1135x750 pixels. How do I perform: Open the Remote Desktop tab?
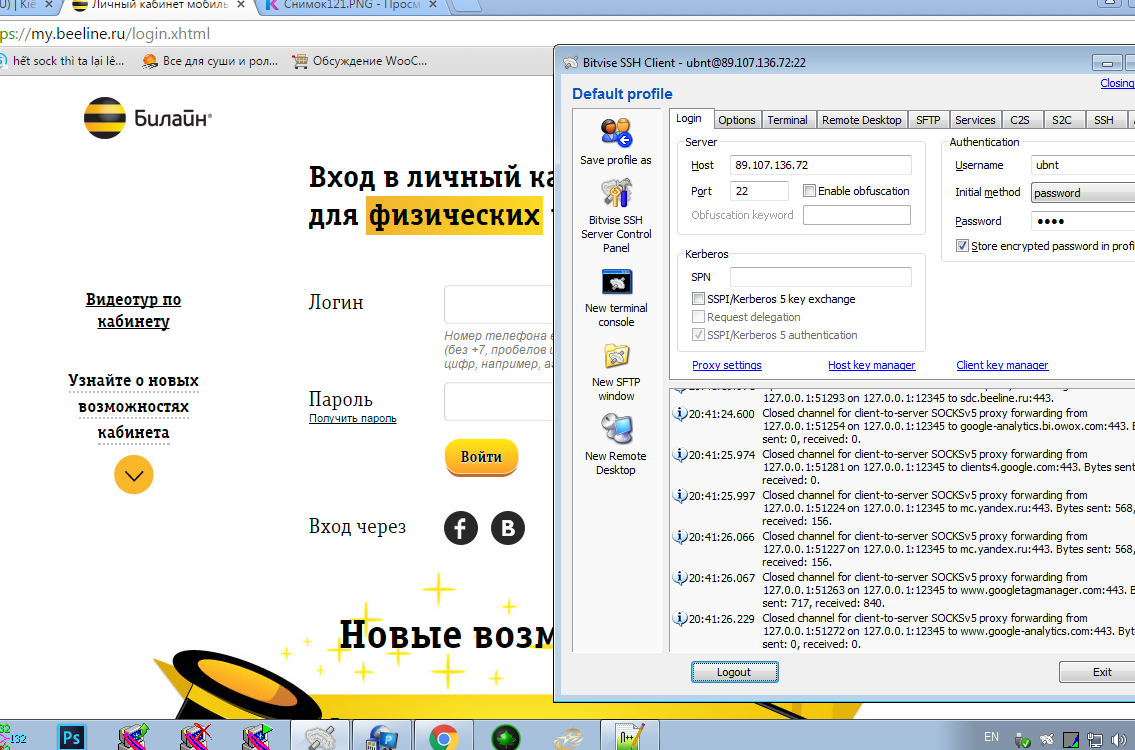[862, 120]
